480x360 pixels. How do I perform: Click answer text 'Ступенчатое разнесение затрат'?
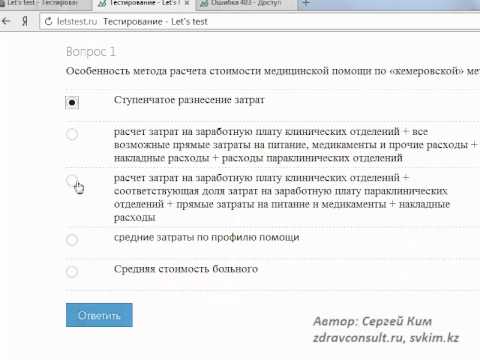coord(189,100)
